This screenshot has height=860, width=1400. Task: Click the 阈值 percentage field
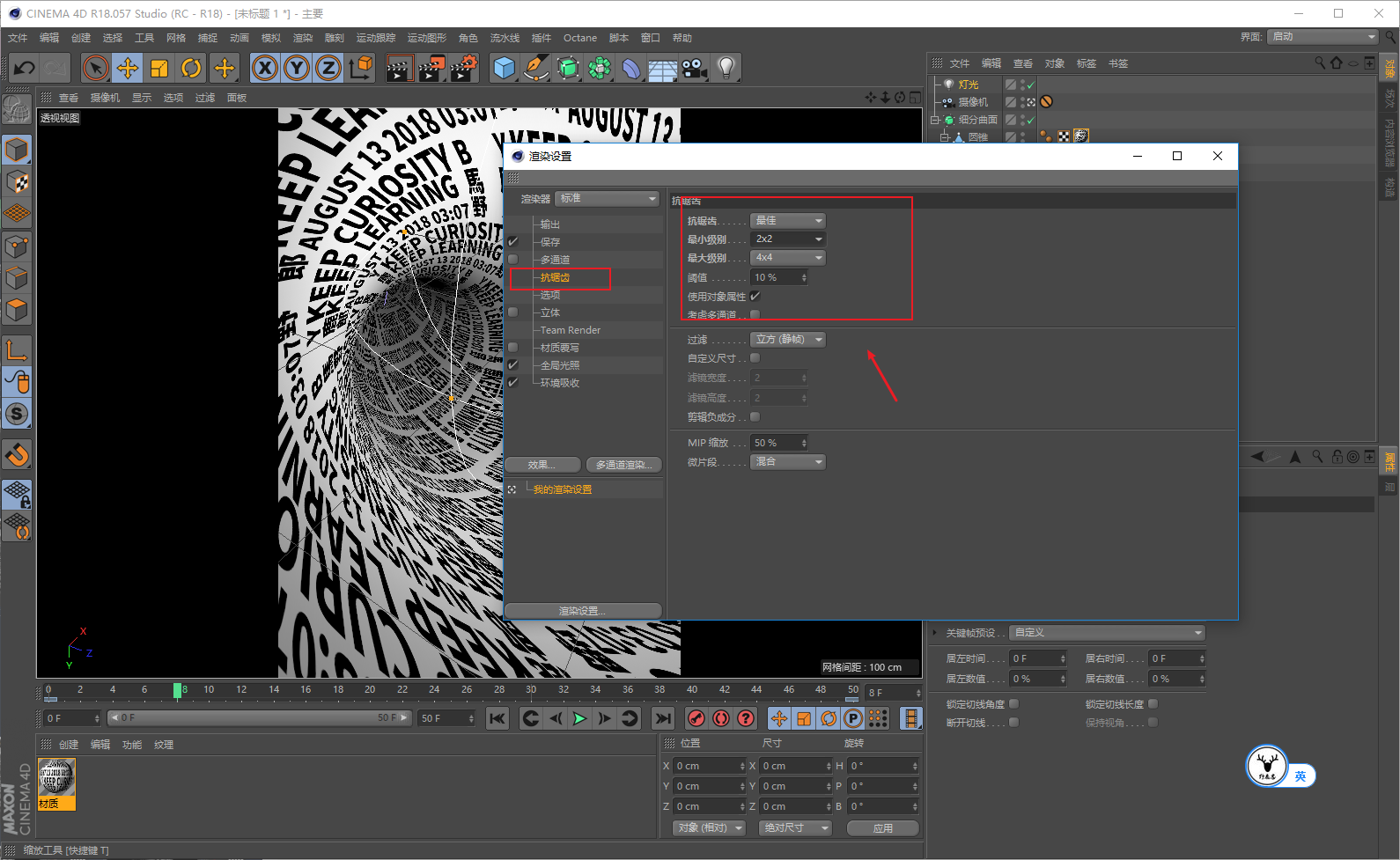[x=779, y=278]
